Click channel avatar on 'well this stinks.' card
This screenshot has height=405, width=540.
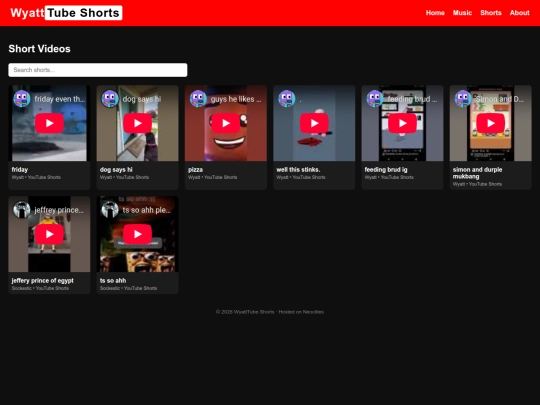[287, 99]
